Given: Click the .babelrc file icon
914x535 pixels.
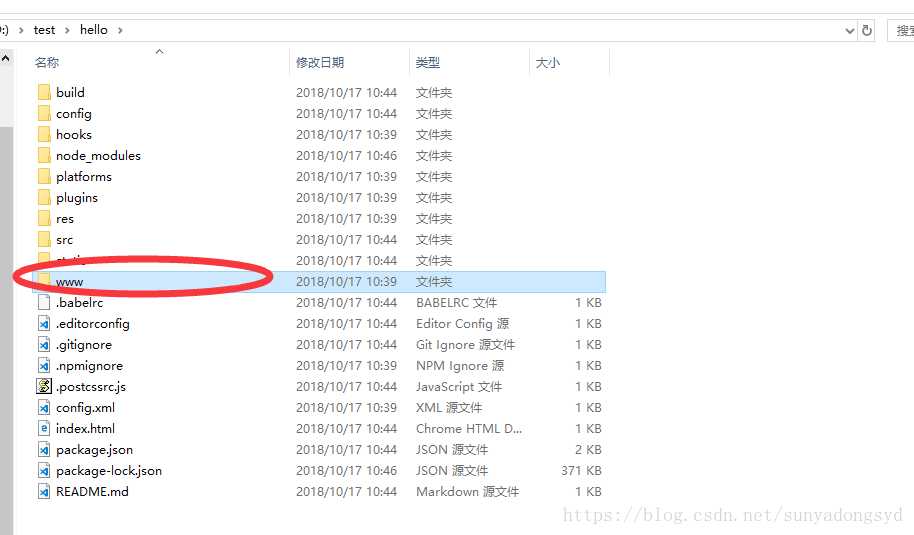Looking at the screenshot, I should pyautogui.click(x=44, y=302).
